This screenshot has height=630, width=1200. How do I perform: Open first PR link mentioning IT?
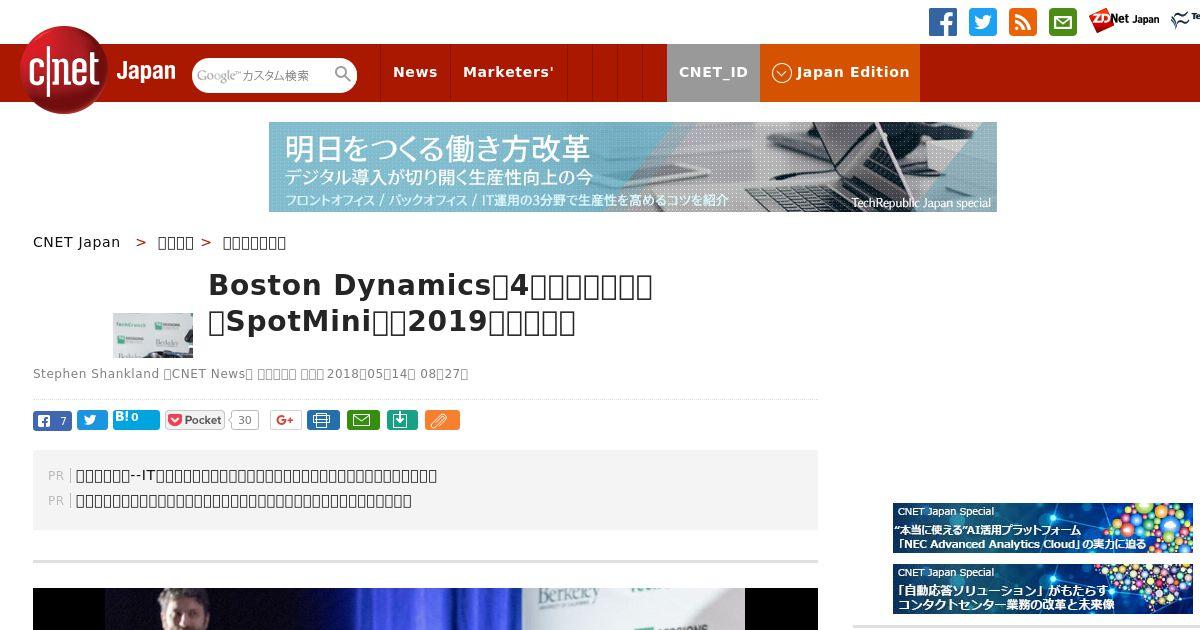click(x=256, y=476)
